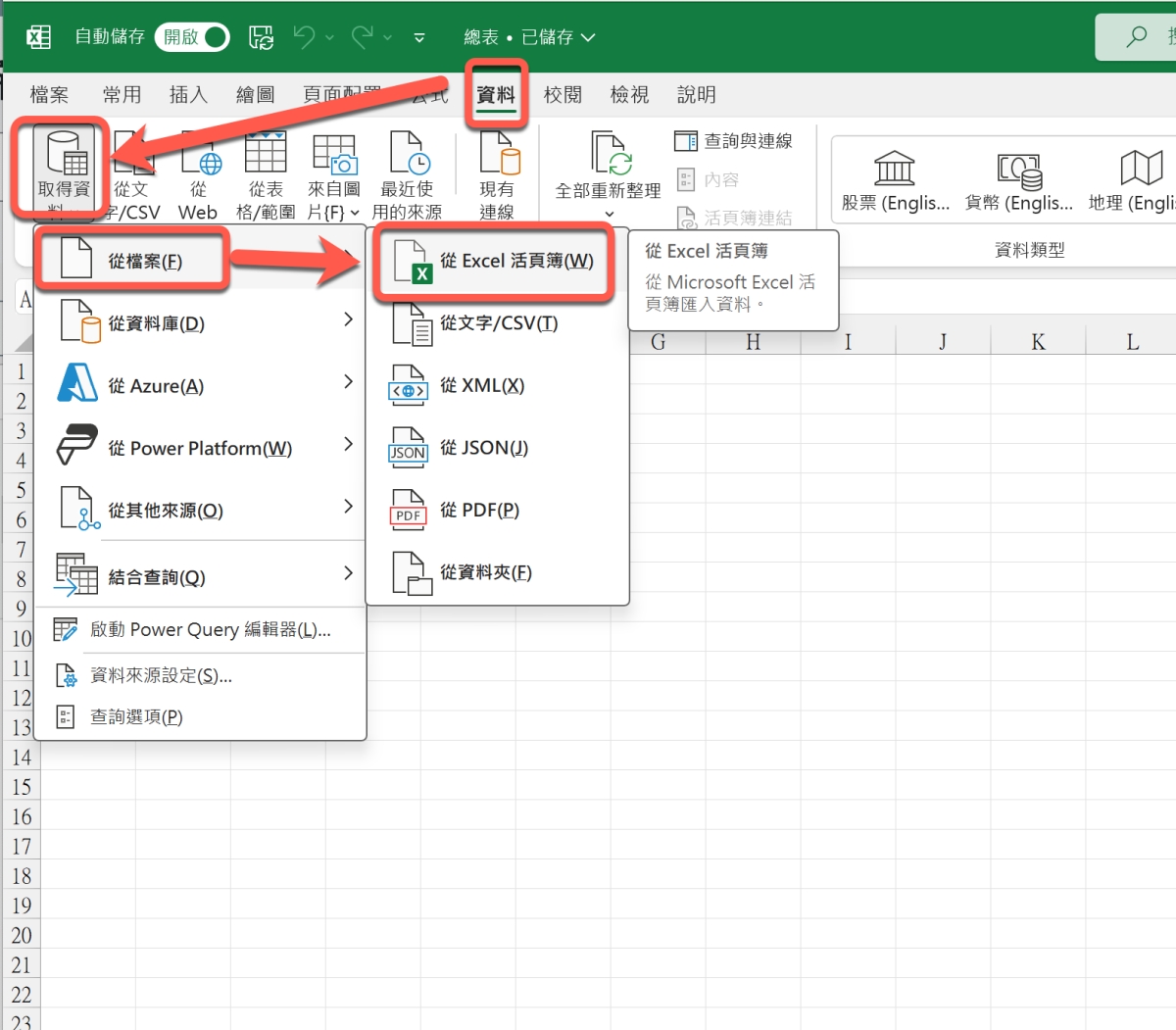
Task: Click 資料來源設定(S)... menu item
Action: 200,675
